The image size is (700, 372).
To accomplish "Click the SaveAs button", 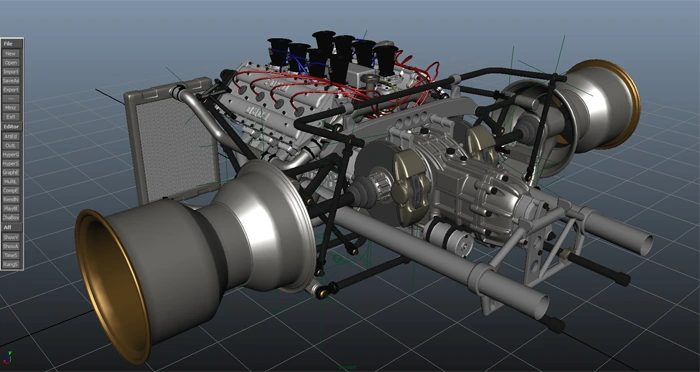I will pos(11,81).
